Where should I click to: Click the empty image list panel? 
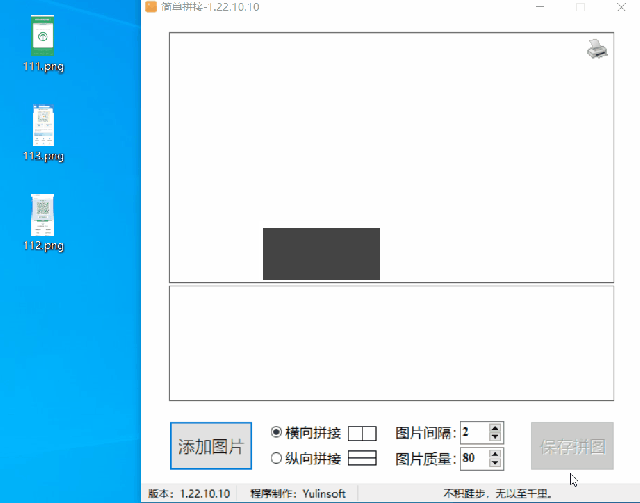[391, 343]
